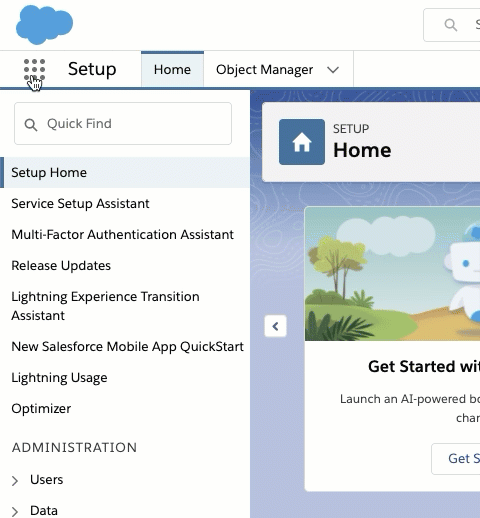Click the Users label in Administration
The height and width of the screenshot is (518, 480).
pos(47,480)
